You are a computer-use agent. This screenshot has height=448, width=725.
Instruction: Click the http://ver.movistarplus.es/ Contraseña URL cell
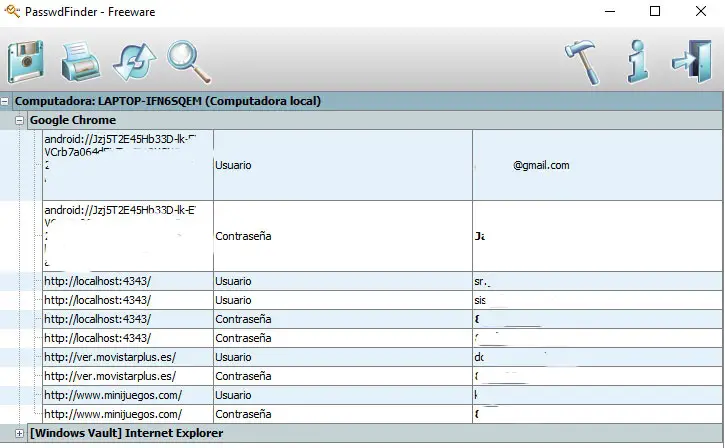click(x=128, y=376)
